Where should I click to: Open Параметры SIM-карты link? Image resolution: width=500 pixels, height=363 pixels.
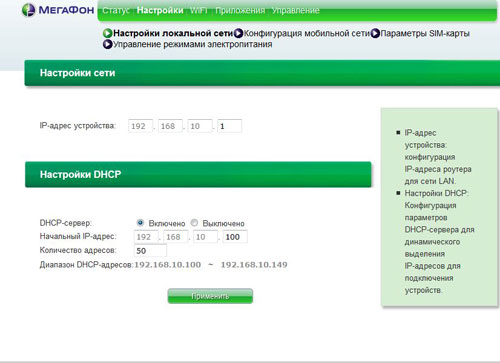[425, 33]
